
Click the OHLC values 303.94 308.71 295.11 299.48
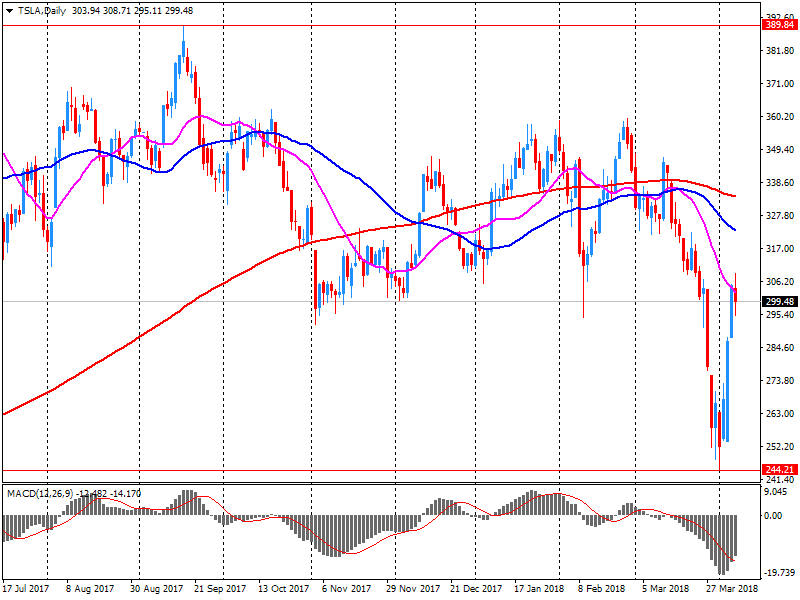[x=133, y=11]
